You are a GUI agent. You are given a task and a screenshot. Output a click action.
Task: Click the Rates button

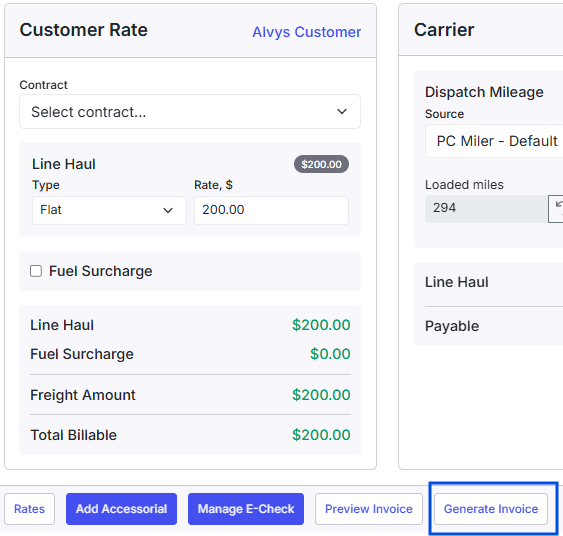[29, 509]
